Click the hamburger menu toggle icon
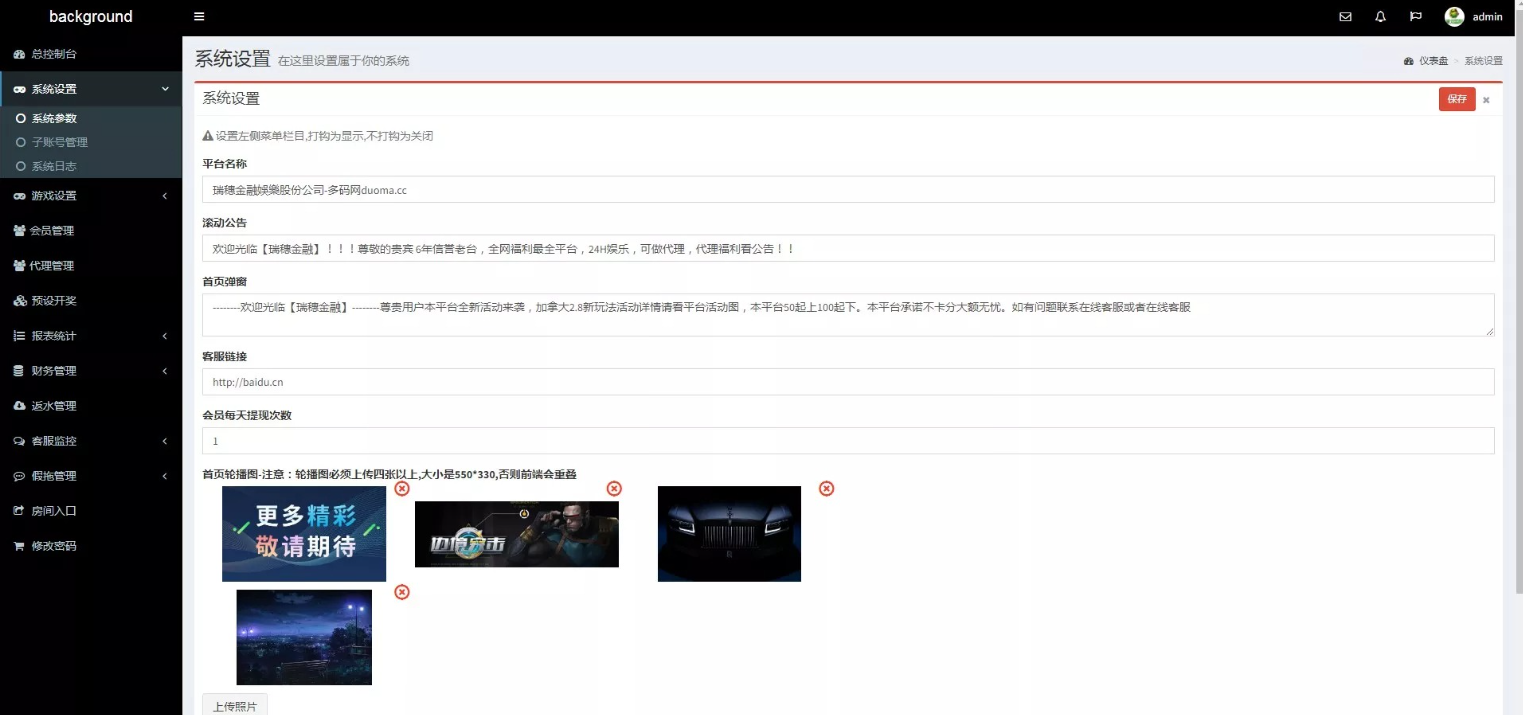Image resolution: width=1523 pixels, height=715 pixels. pos(199,17)
